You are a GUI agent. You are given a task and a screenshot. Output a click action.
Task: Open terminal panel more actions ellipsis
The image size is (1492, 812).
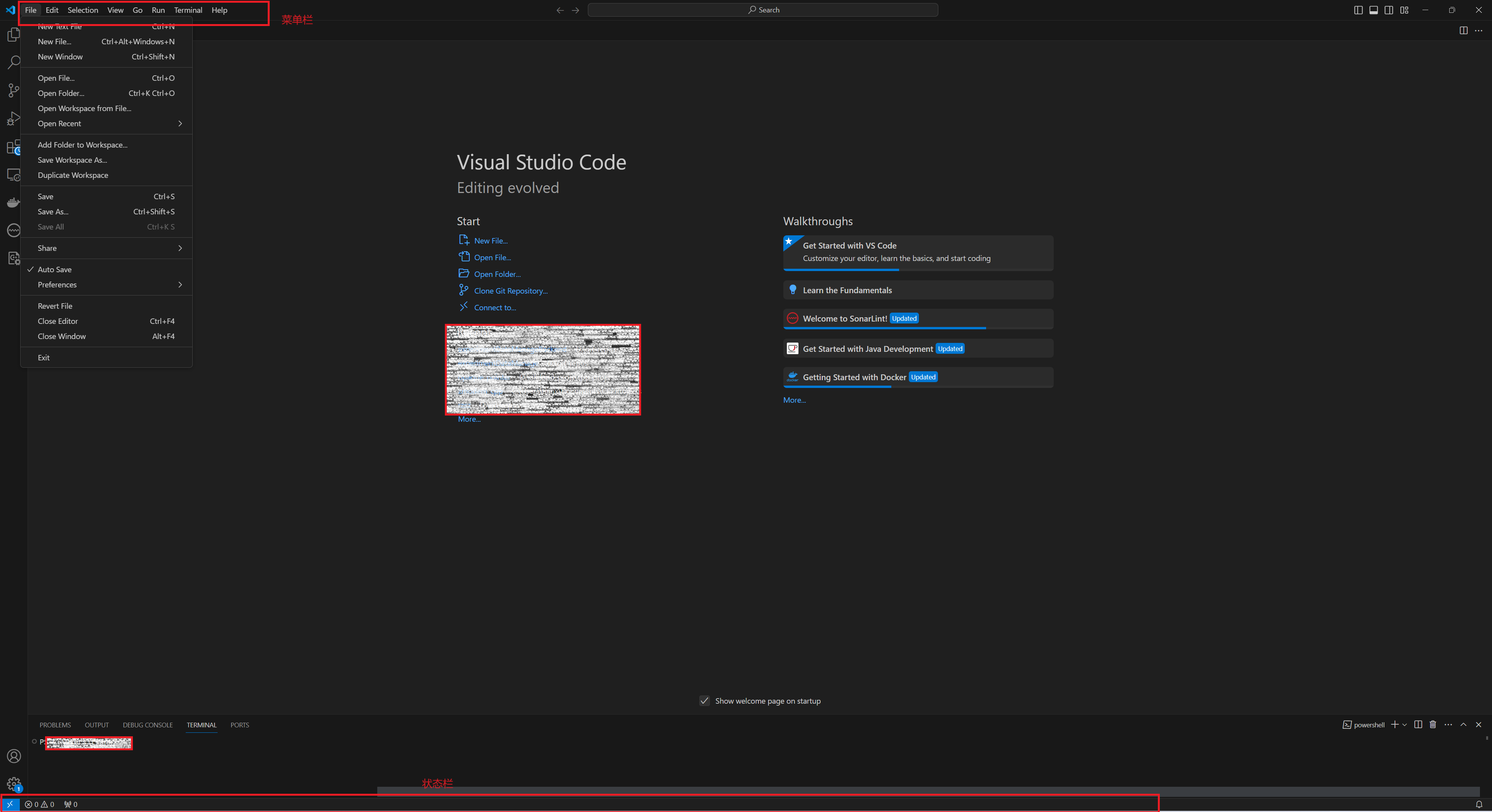(1448, 725)
